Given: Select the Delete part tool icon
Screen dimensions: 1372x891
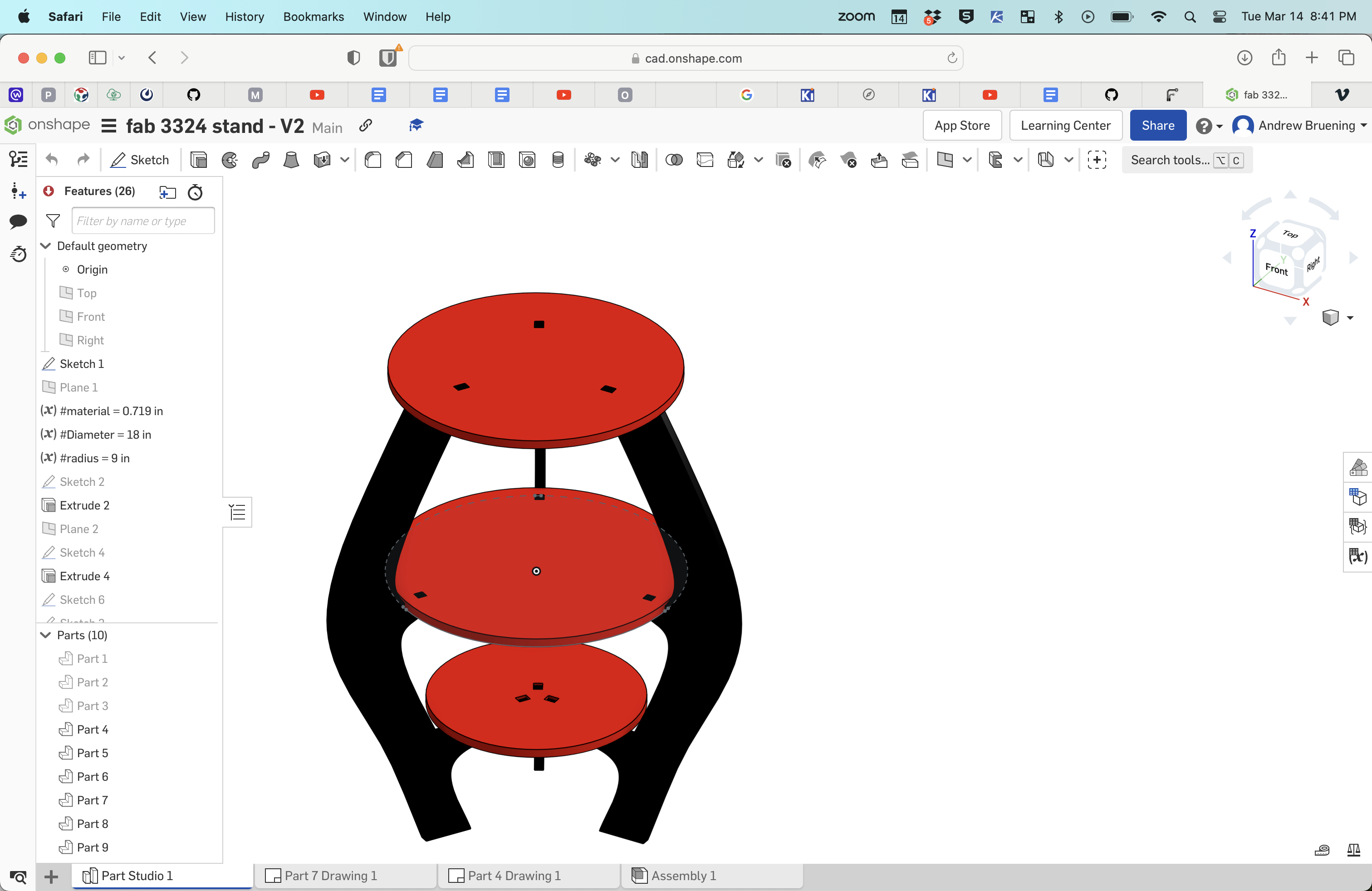Looking at the screenshot, I should pyautogui.click(x=784, y=160).
